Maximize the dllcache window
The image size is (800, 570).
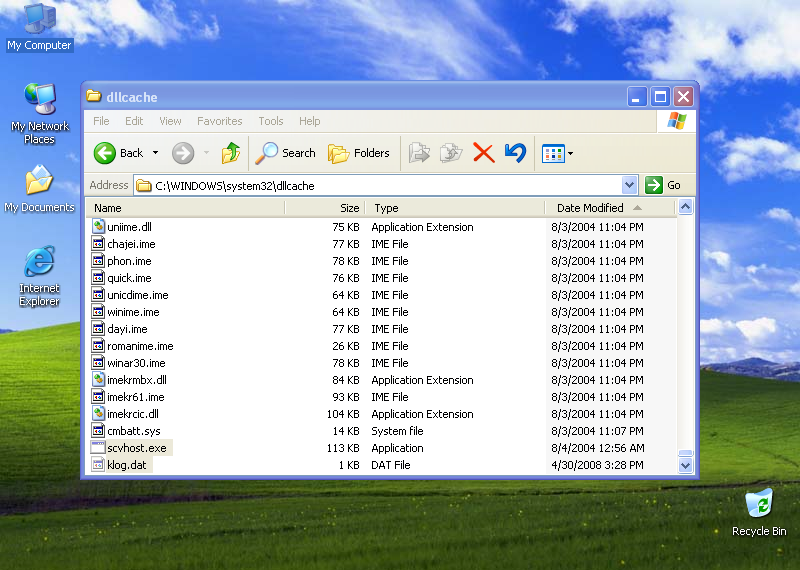coord(660,96)
